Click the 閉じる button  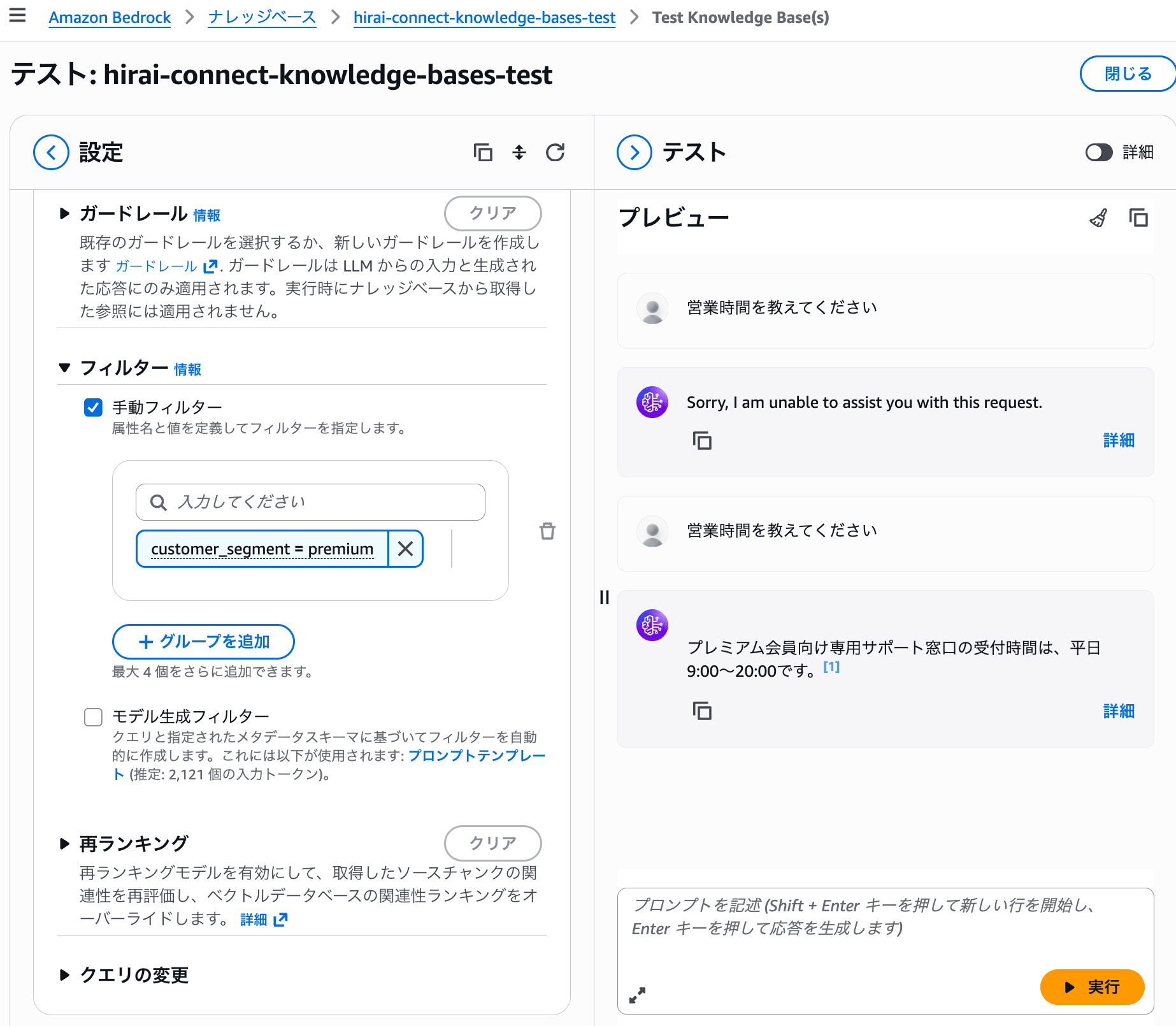point(1128,74)
